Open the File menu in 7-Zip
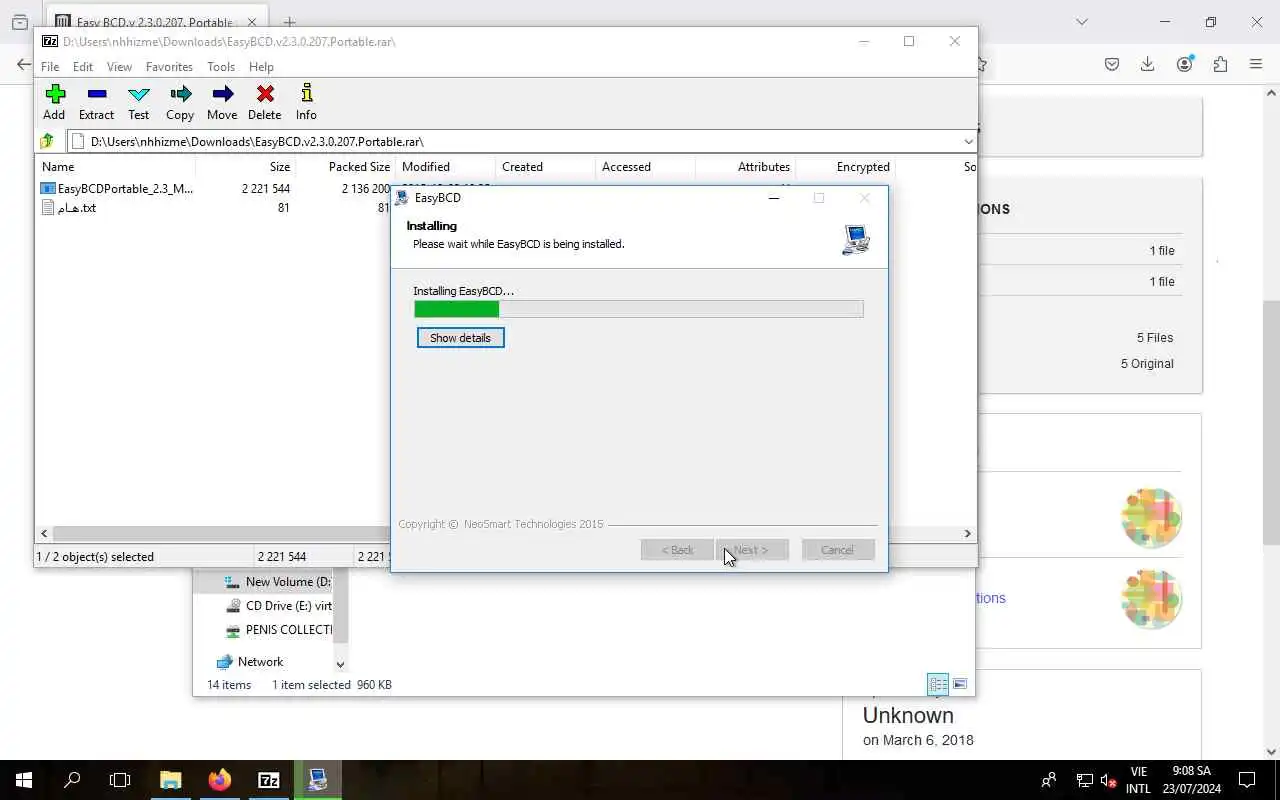Viewport: 1280px width, 800px height. pyautogui.click(x=50, y=67)
